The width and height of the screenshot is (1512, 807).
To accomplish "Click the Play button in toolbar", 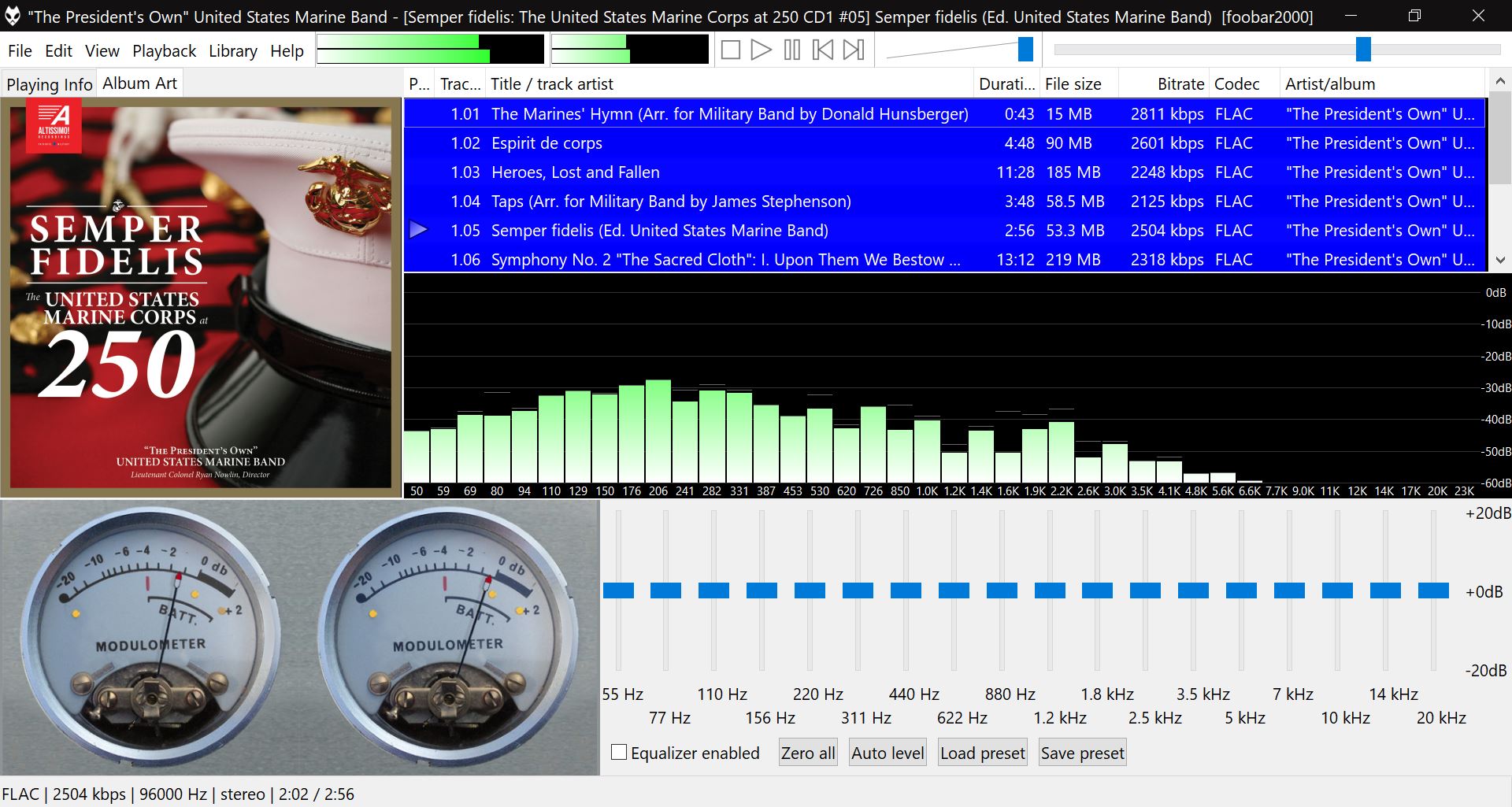I will coord(761,50).
